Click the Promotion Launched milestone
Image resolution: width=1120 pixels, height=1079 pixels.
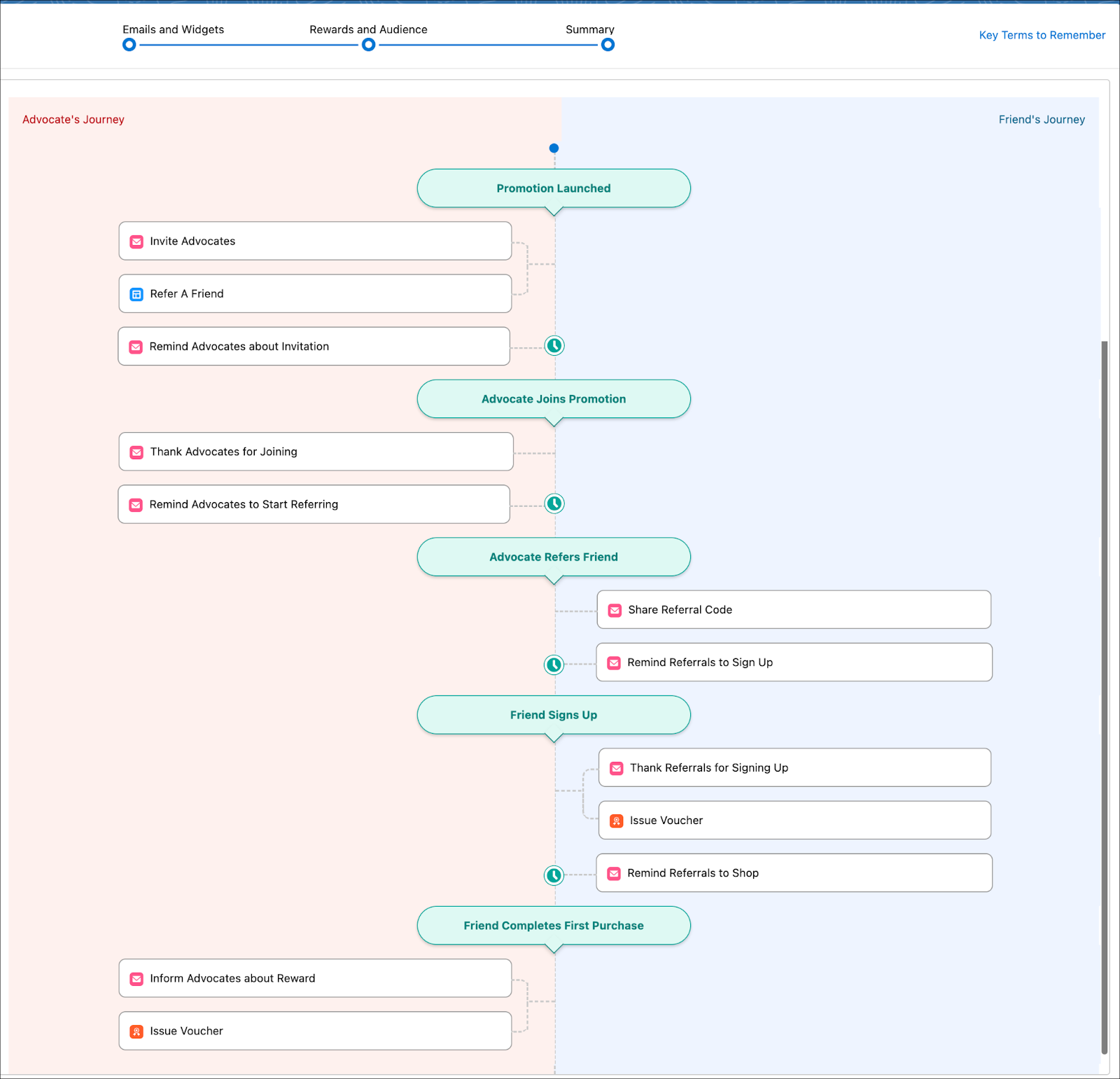[554, 188]
